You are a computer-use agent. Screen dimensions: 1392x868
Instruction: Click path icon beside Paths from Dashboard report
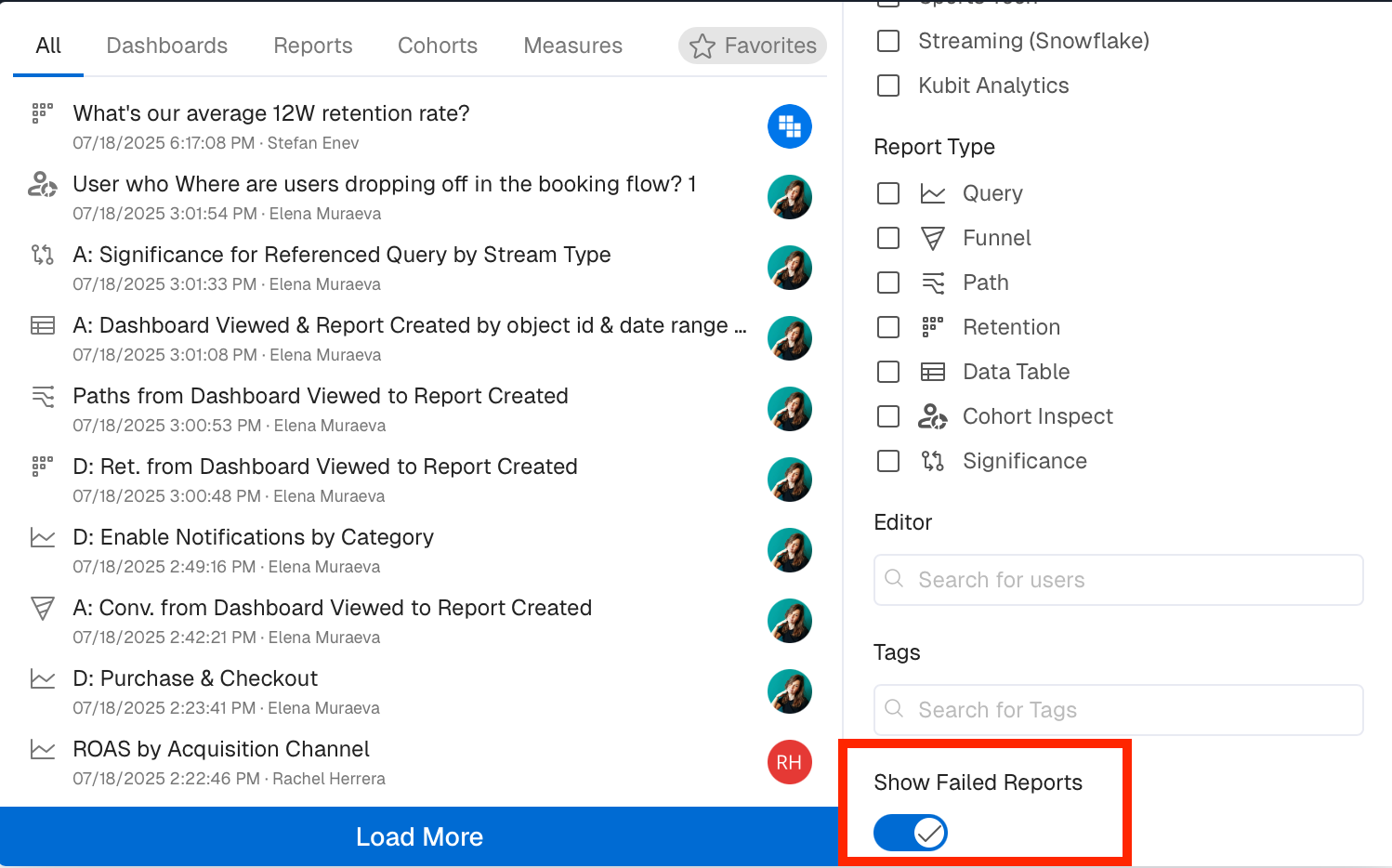[43, 396]
